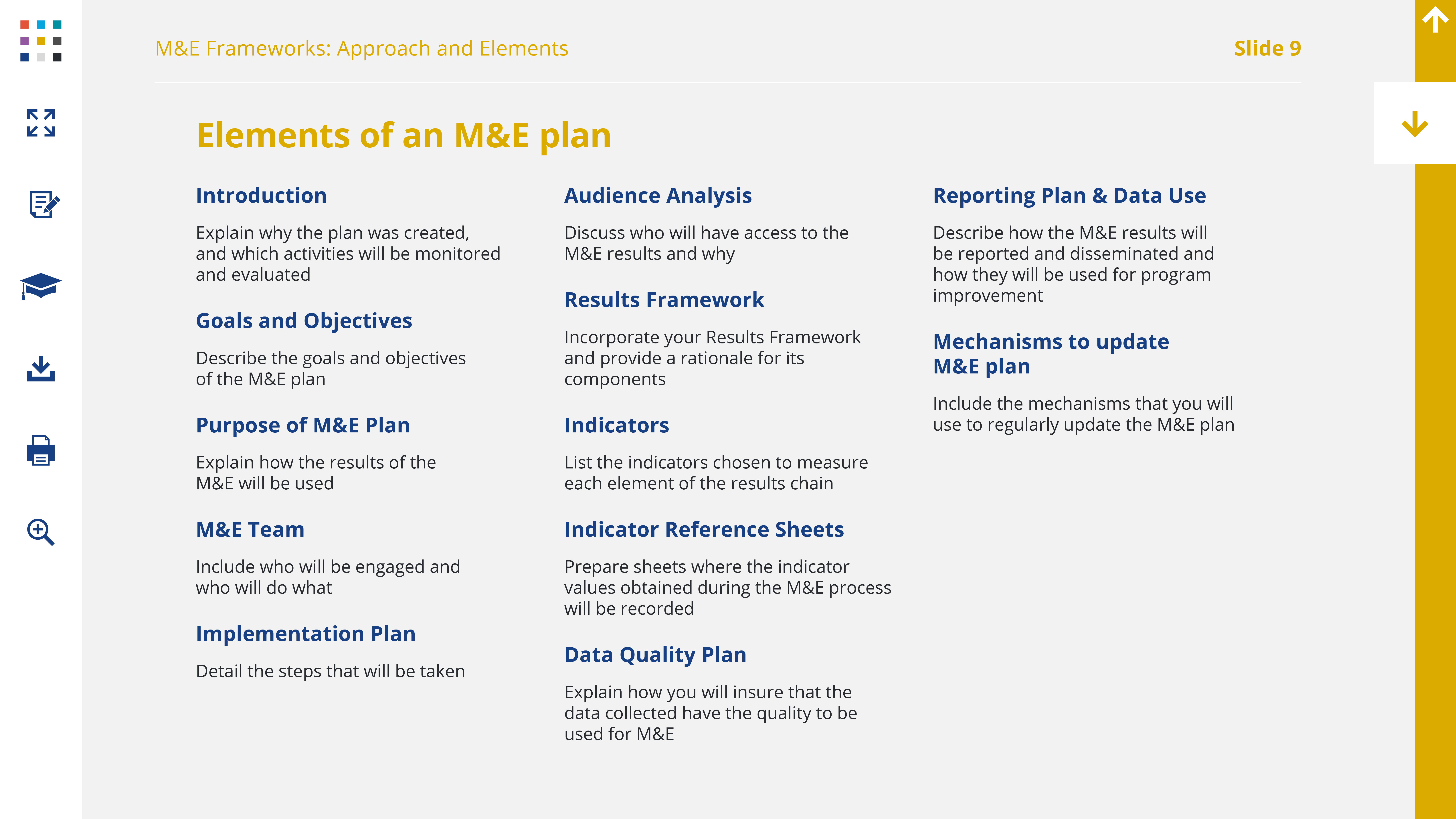1456x819 pixels.
Task: Click the Indicator Reference Sheets heading
Action: 704,530
